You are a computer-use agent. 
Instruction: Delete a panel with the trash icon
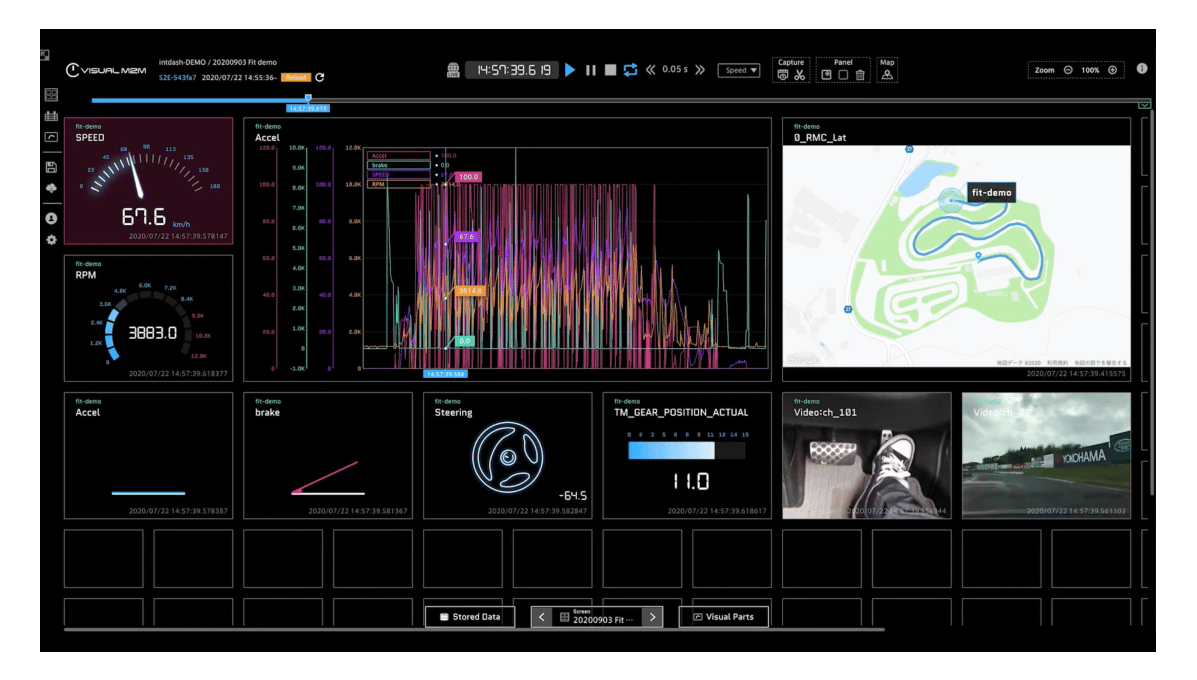860,75
